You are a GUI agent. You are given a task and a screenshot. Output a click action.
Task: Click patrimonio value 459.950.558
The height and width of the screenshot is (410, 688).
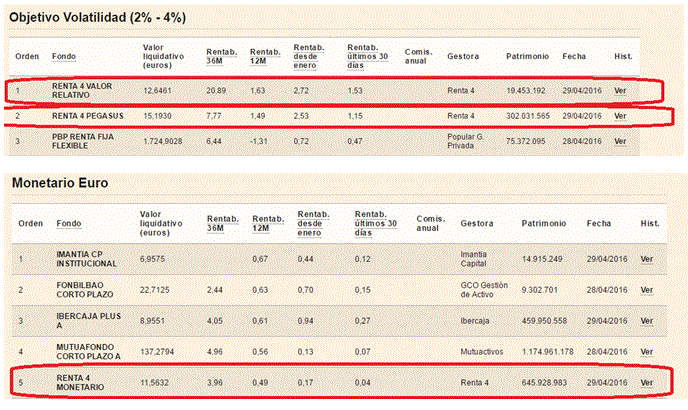click(x=544, y=321)
